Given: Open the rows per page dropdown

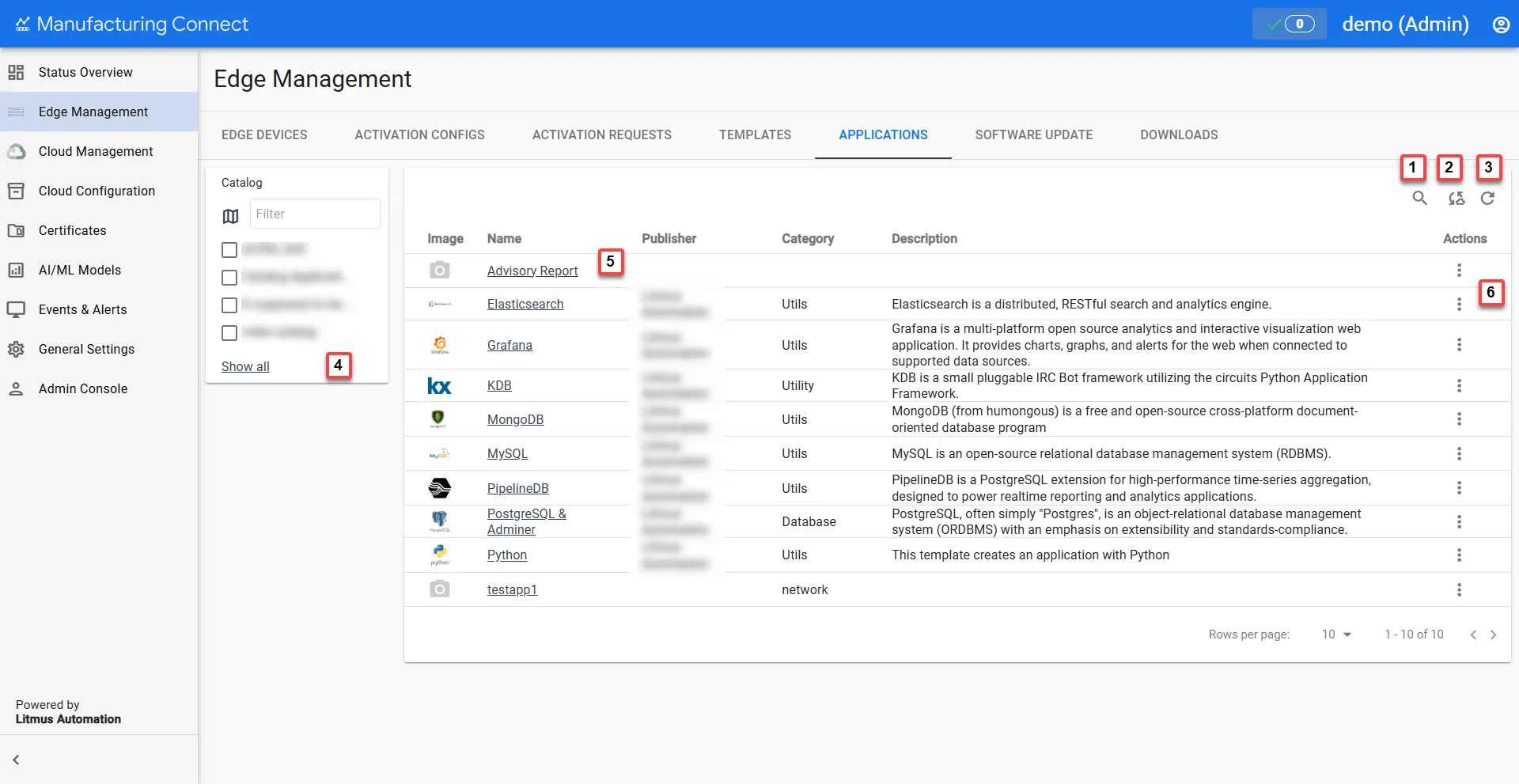Looking at the screenshot, I should pos(1336,634).
